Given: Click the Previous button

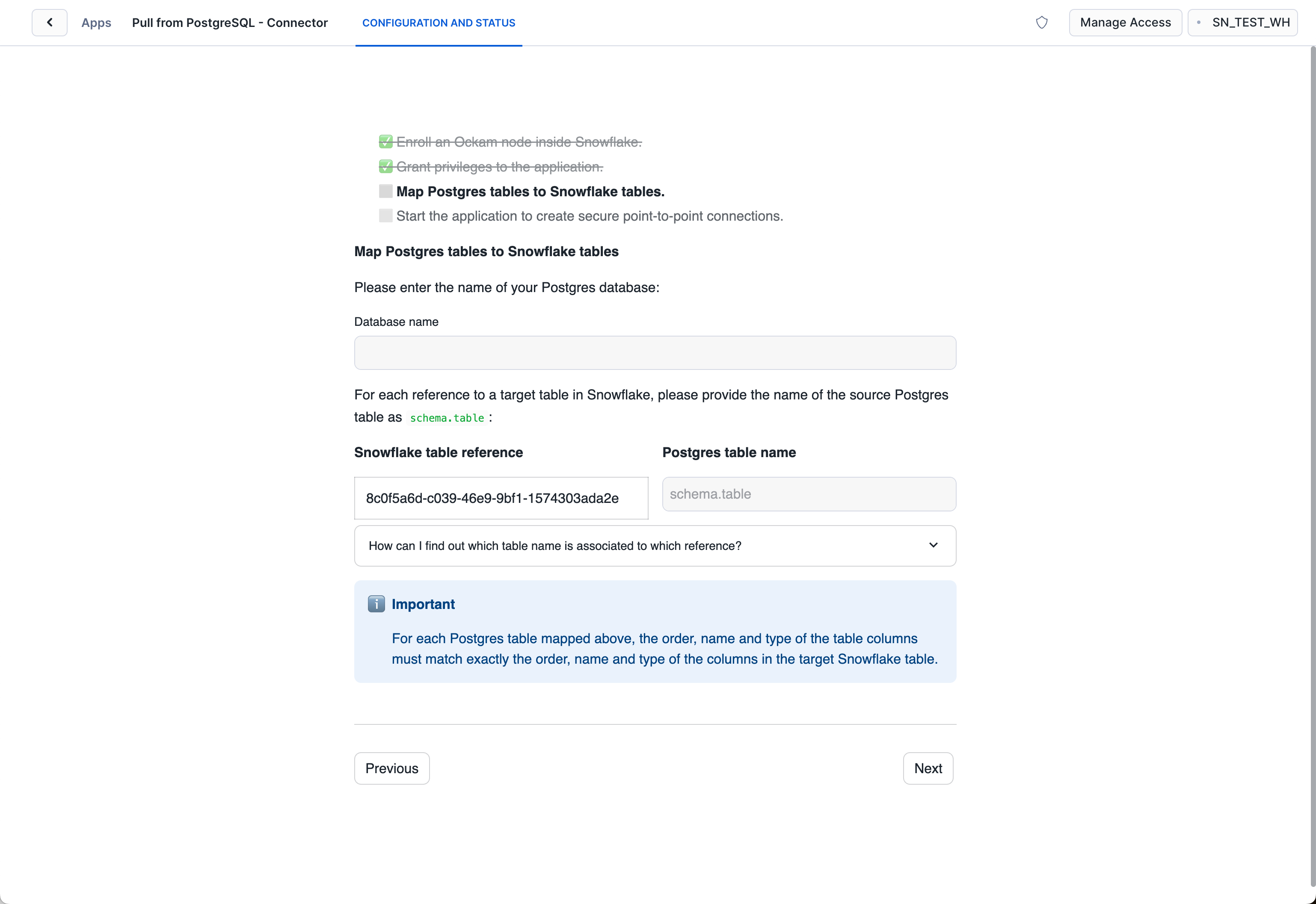Looking at the screenshot, I should coord(391,768).
